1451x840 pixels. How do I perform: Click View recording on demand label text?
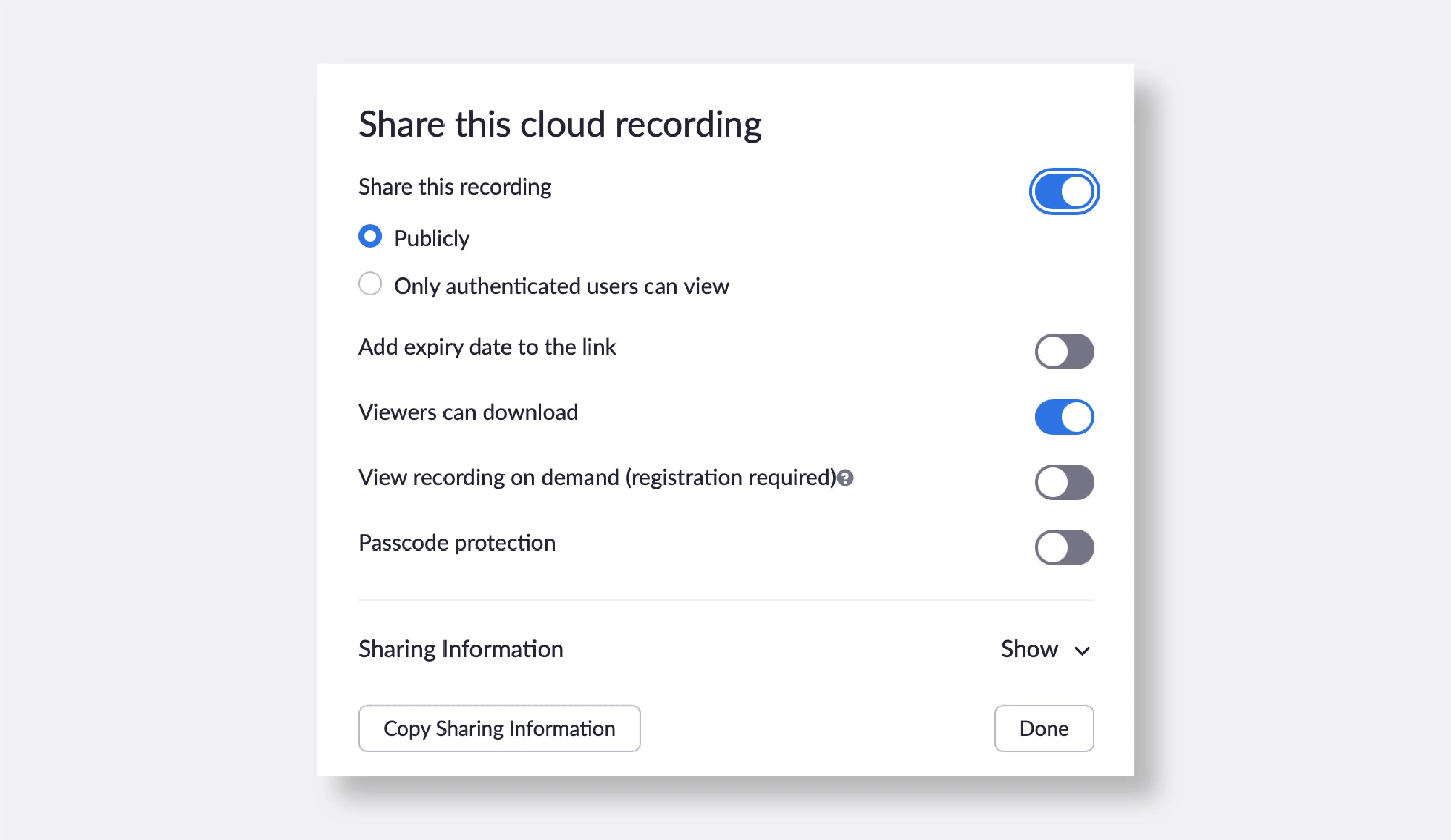coord(597,478)
